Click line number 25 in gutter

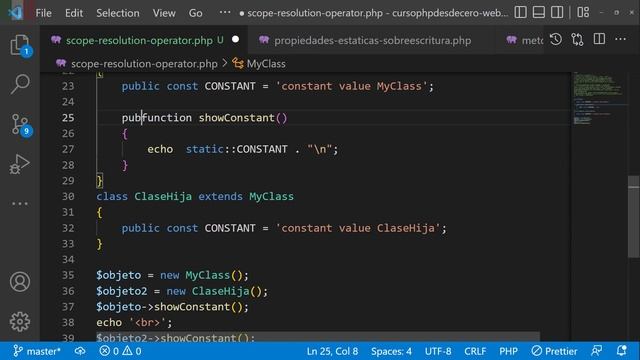68,118
